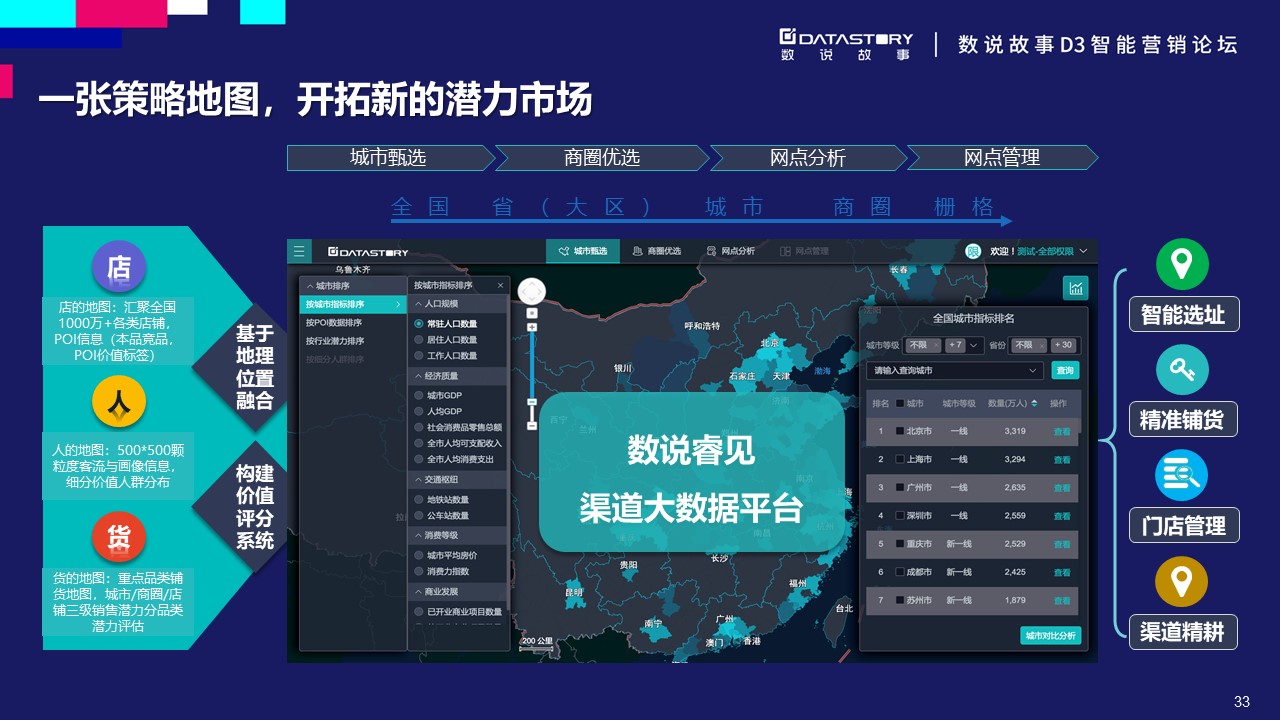This screenshot has width=1280, height=720.
Task: Collapse the 经济质量 group
Action: coord(459,376)
